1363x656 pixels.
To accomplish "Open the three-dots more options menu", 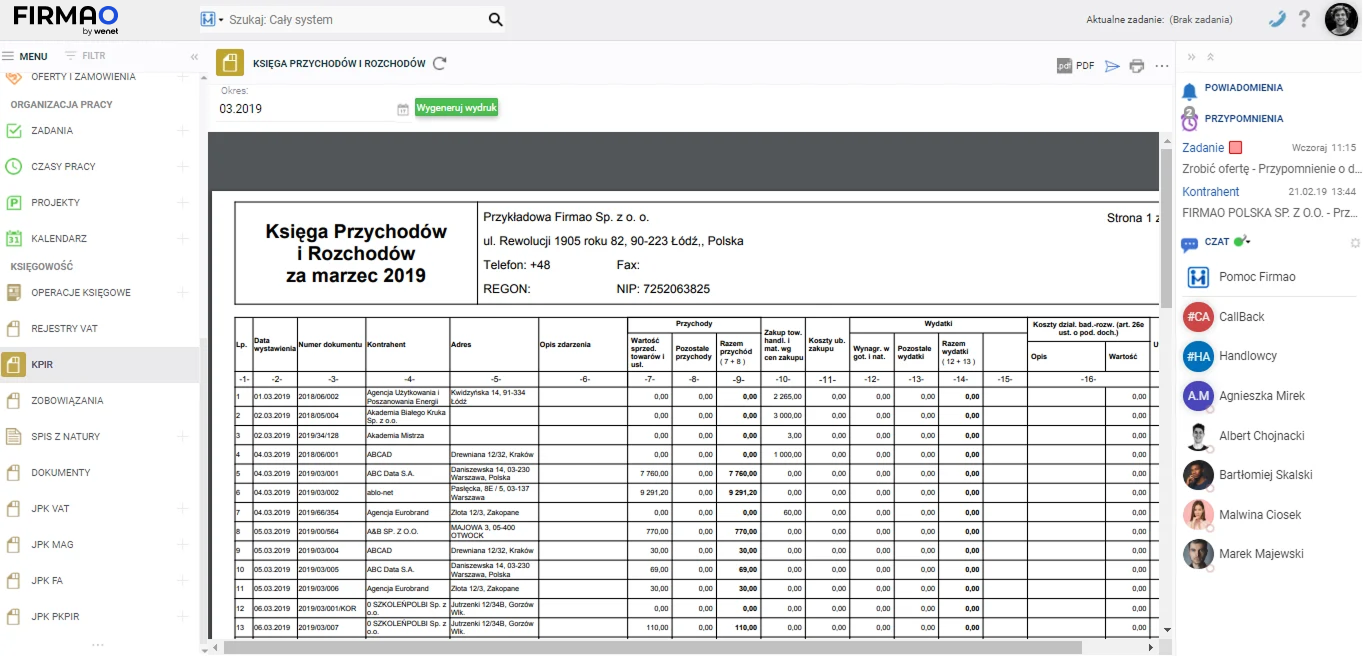I will 1161,66.
